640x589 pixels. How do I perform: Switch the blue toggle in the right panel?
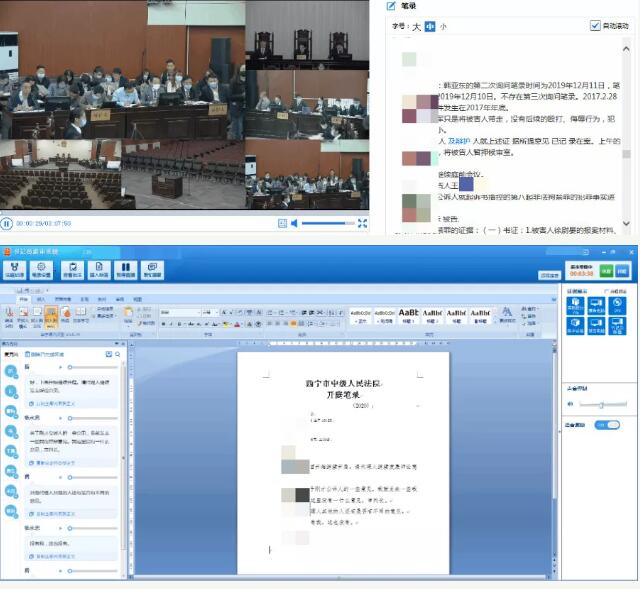pos(607,425)
